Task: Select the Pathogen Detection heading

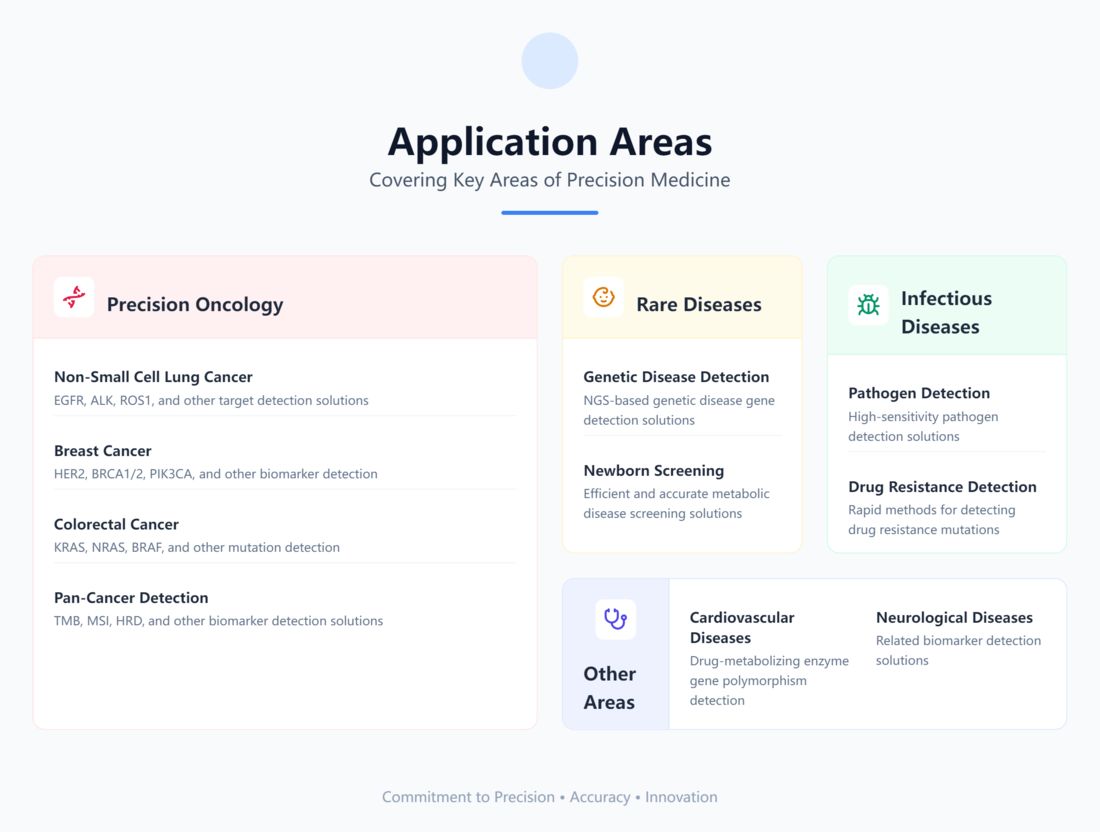Action: coord(919,393)
